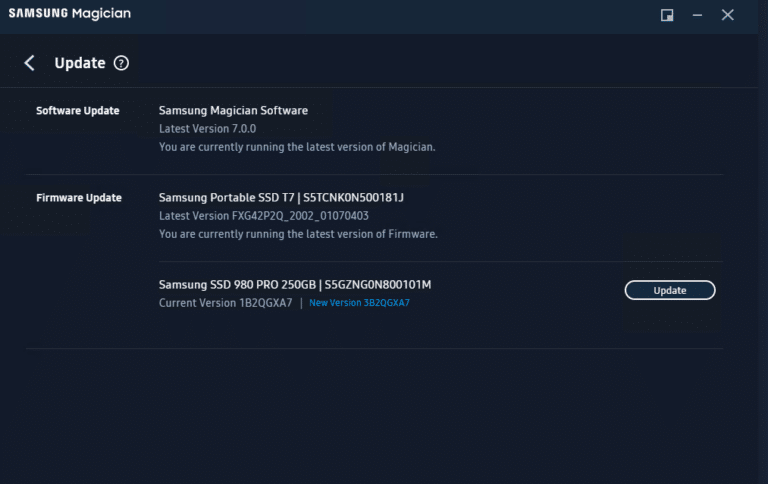
Task: Go back using the left arrow icon
Action: 29,63
